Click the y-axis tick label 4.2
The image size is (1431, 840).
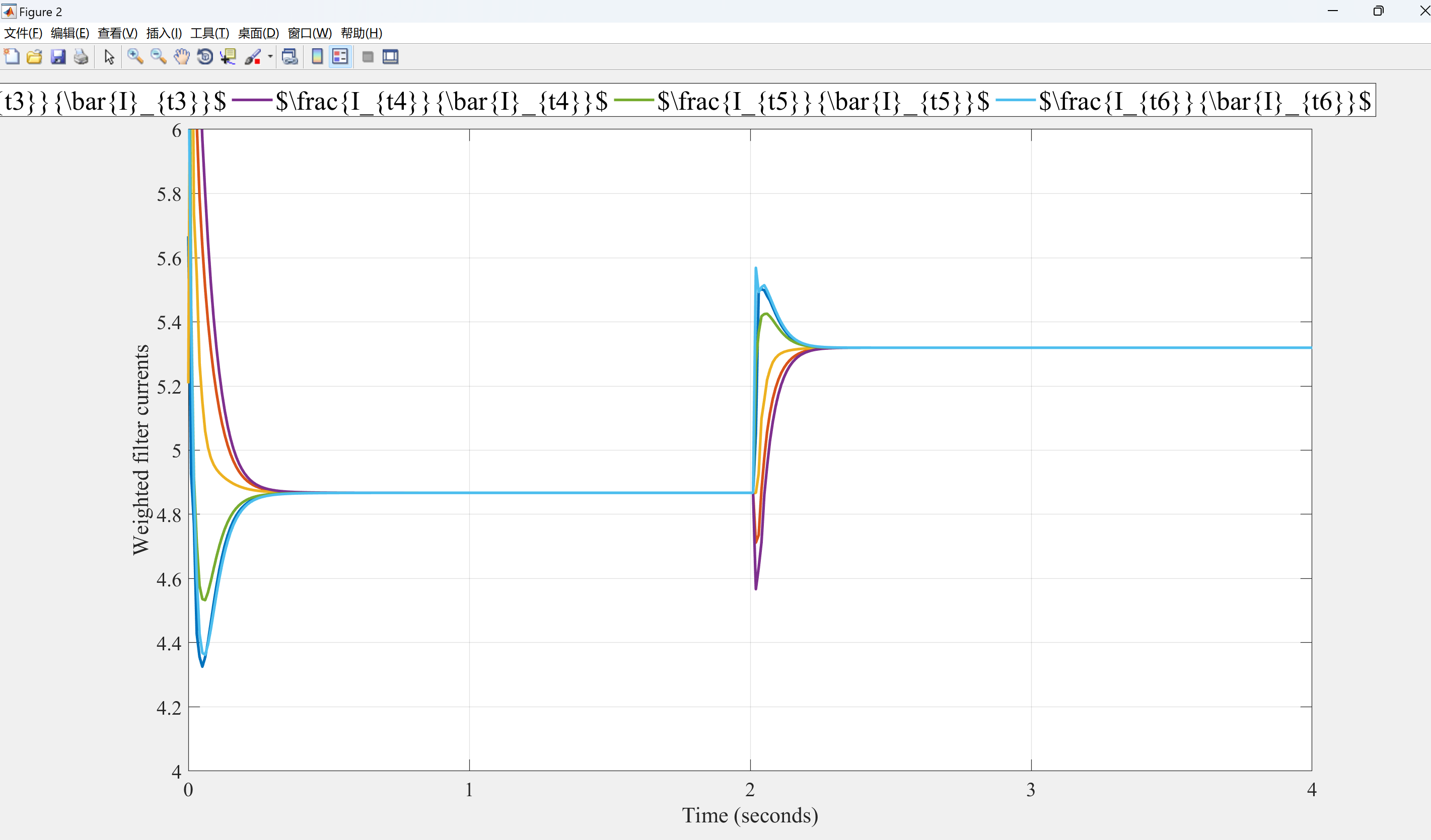click(x=169, y=707)
